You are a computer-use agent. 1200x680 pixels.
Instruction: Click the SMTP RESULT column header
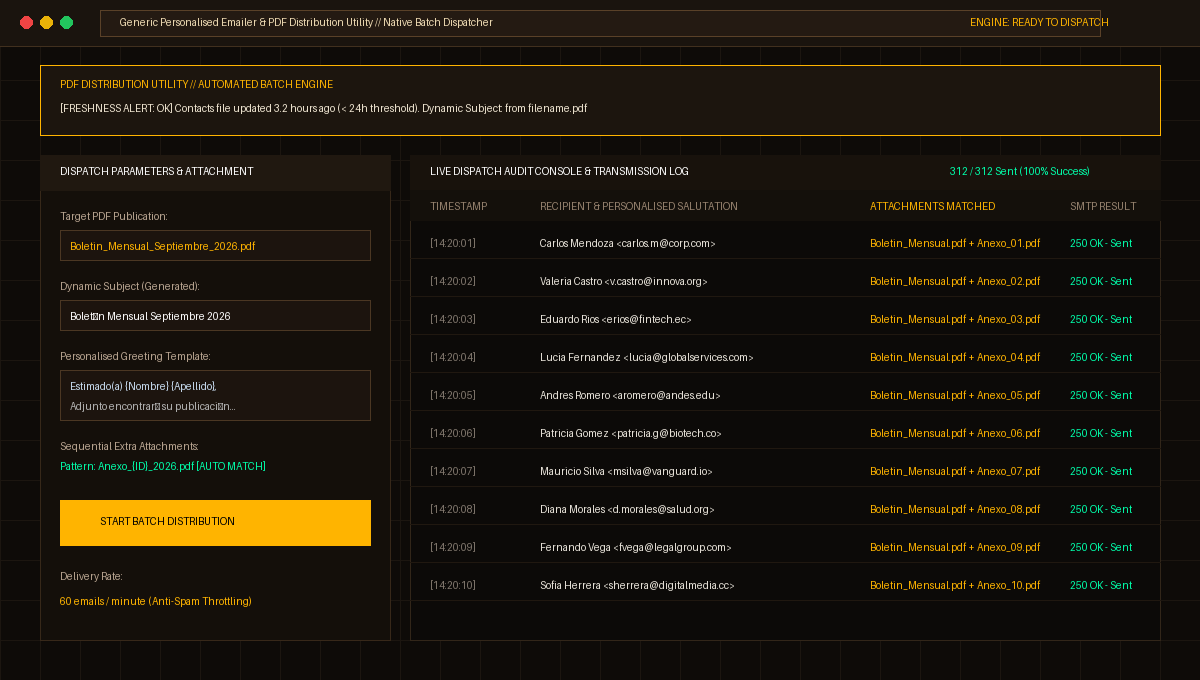1103,206
